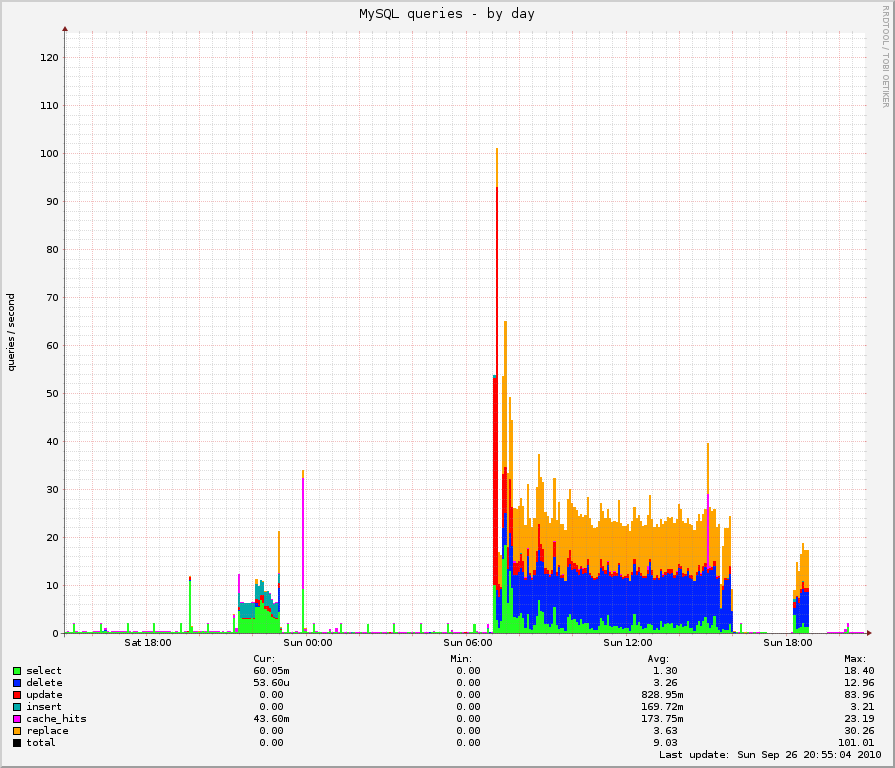Click the green select legend swatch
The width and height of the screenshot is (895, 768).
pos(17,671)
